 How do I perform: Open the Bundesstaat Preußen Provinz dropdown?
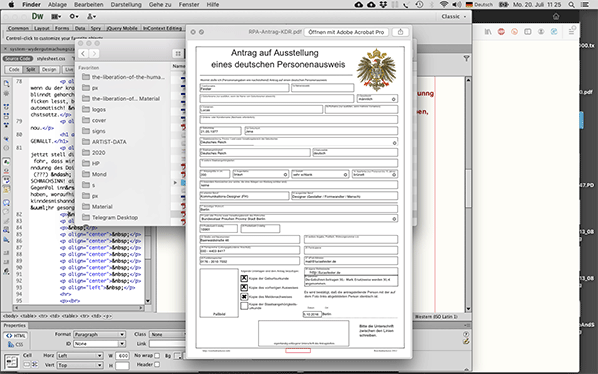click(299, 218)
